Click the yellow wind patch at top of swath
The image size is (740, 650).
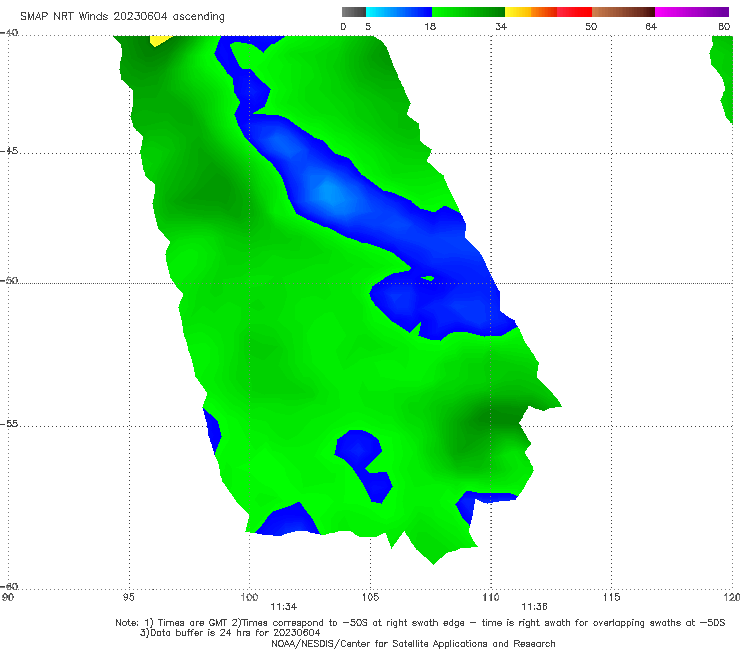pos(160,41)
